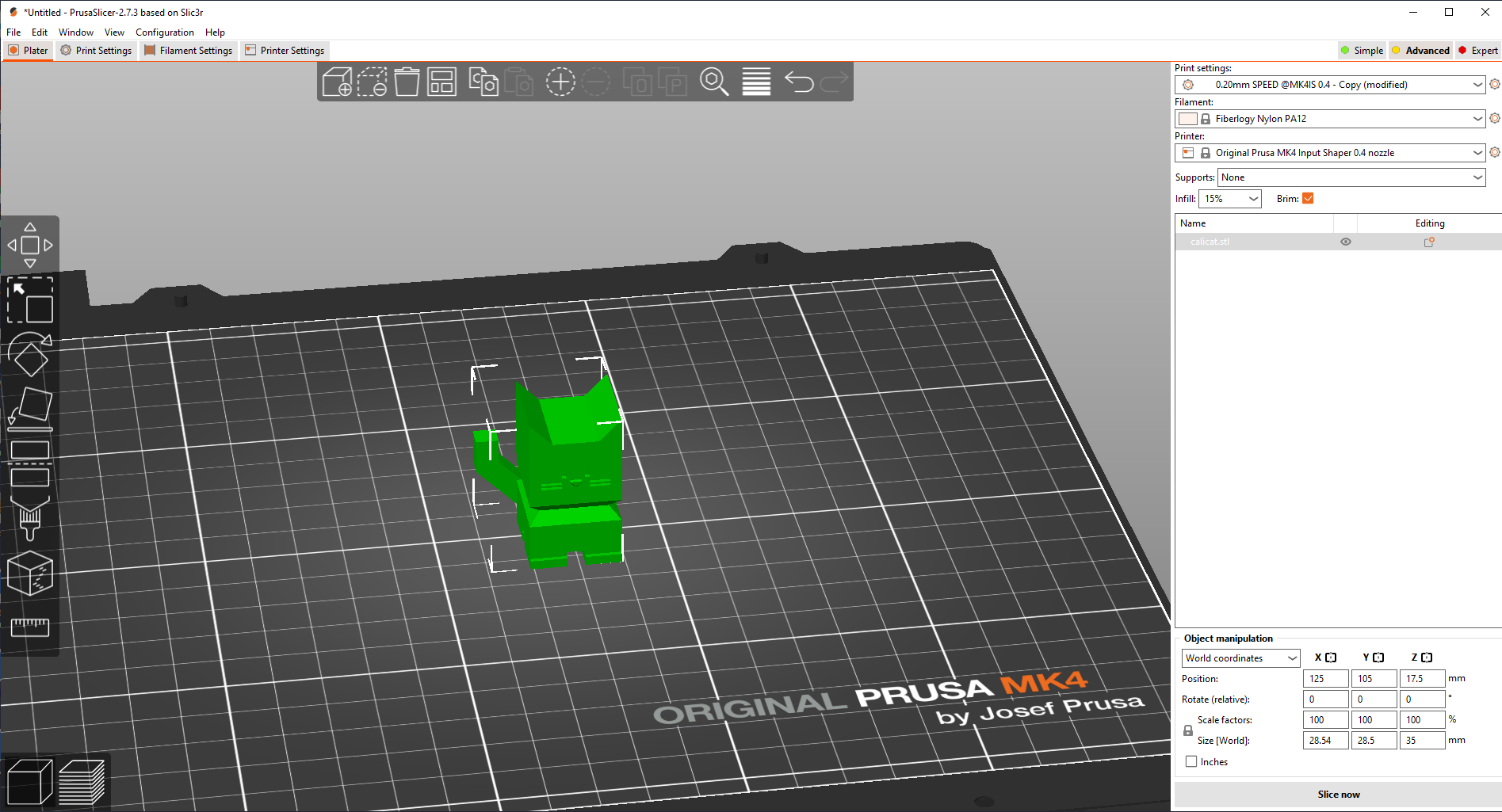Image resolution: width=1502 pixels, height=812 pixels.
Task: Click the filament color swatch
Action: [x=1187, y=119]
